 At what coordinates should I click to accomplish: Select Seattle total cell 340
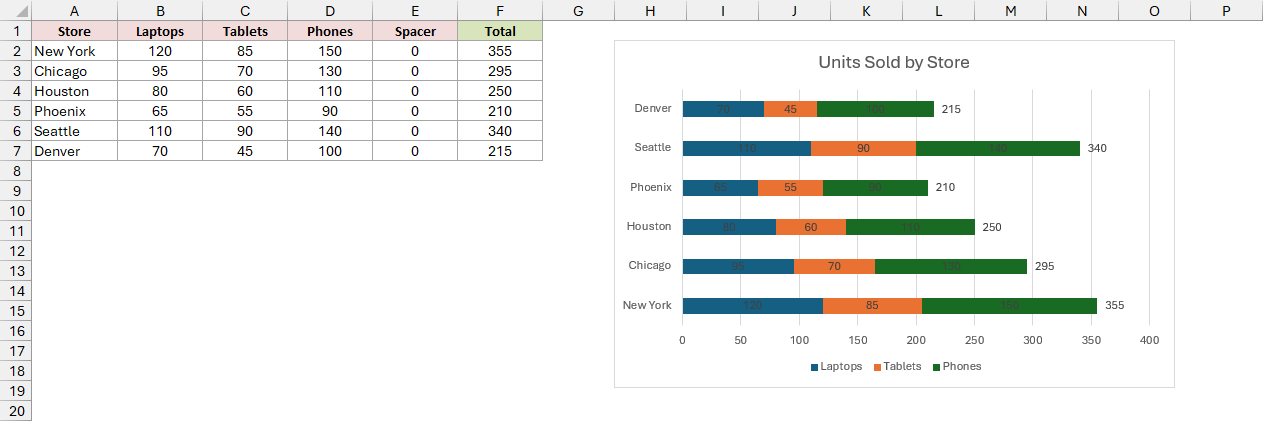coord(500,131)
